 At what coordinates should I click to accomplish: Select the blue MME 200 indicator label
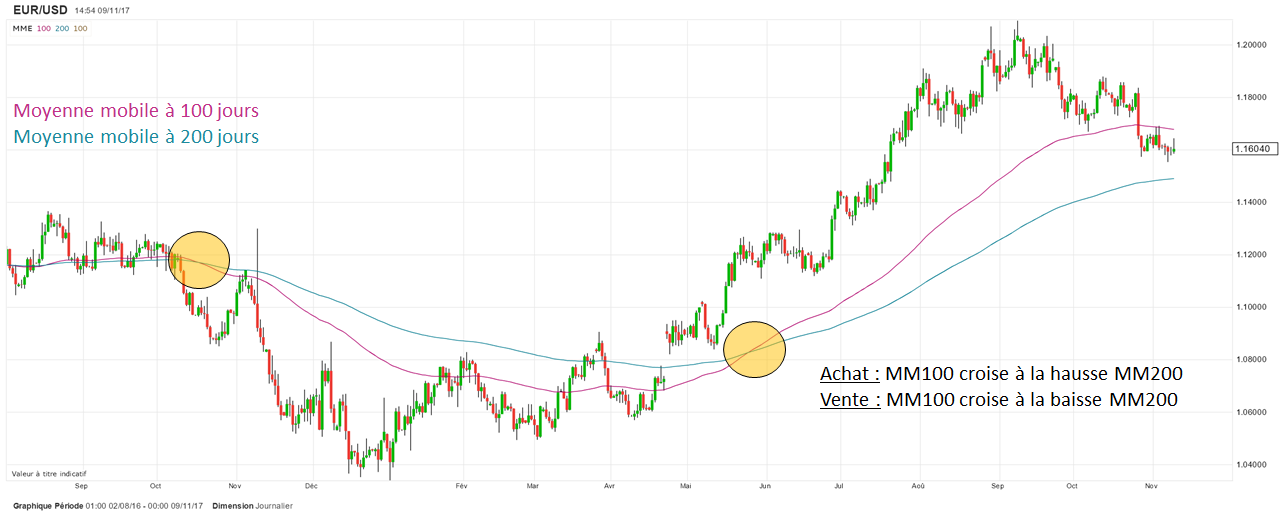62,29
